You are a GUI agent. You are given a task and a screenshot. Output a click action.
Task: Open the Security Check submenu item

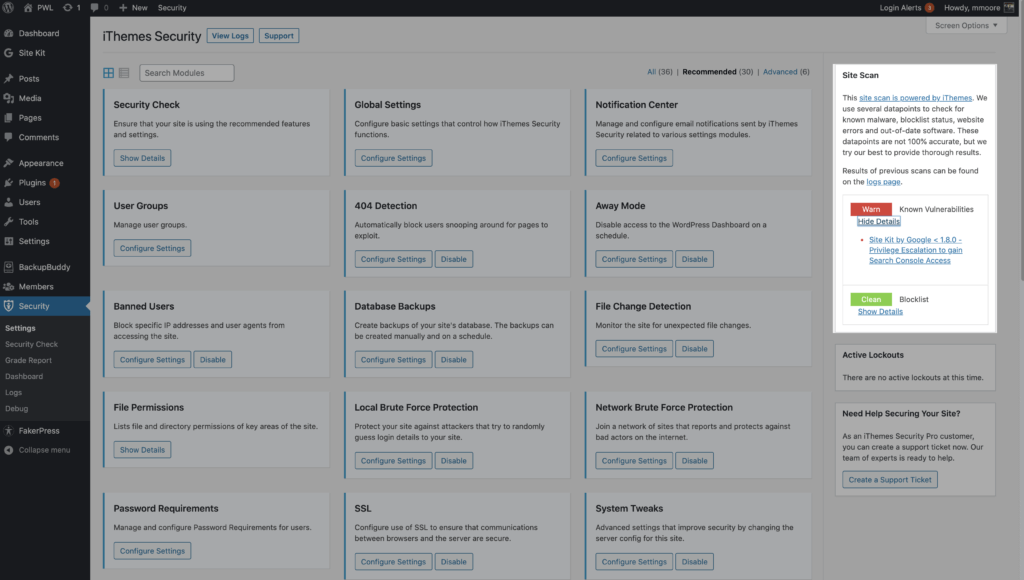[31, 344]
